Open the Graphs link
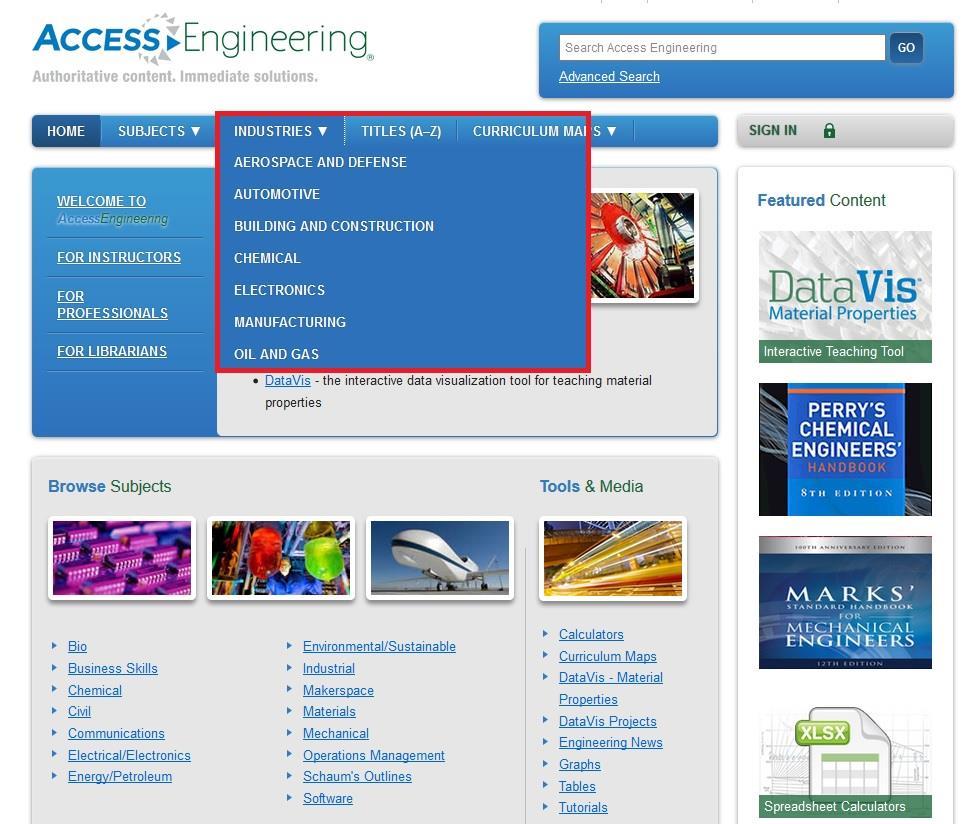 click(x=580, y=764)
